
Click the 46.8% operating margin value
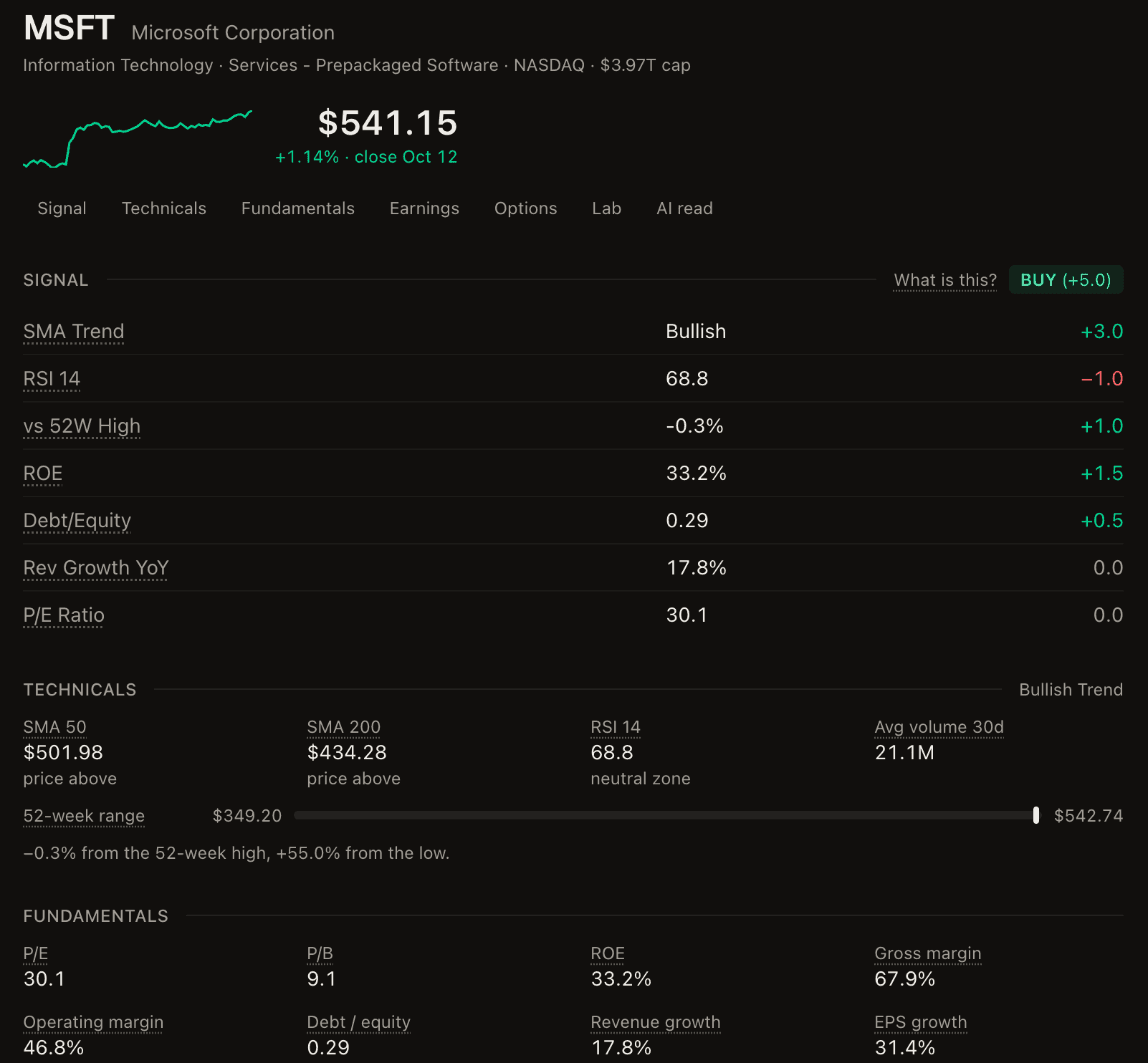point(53,1048)
